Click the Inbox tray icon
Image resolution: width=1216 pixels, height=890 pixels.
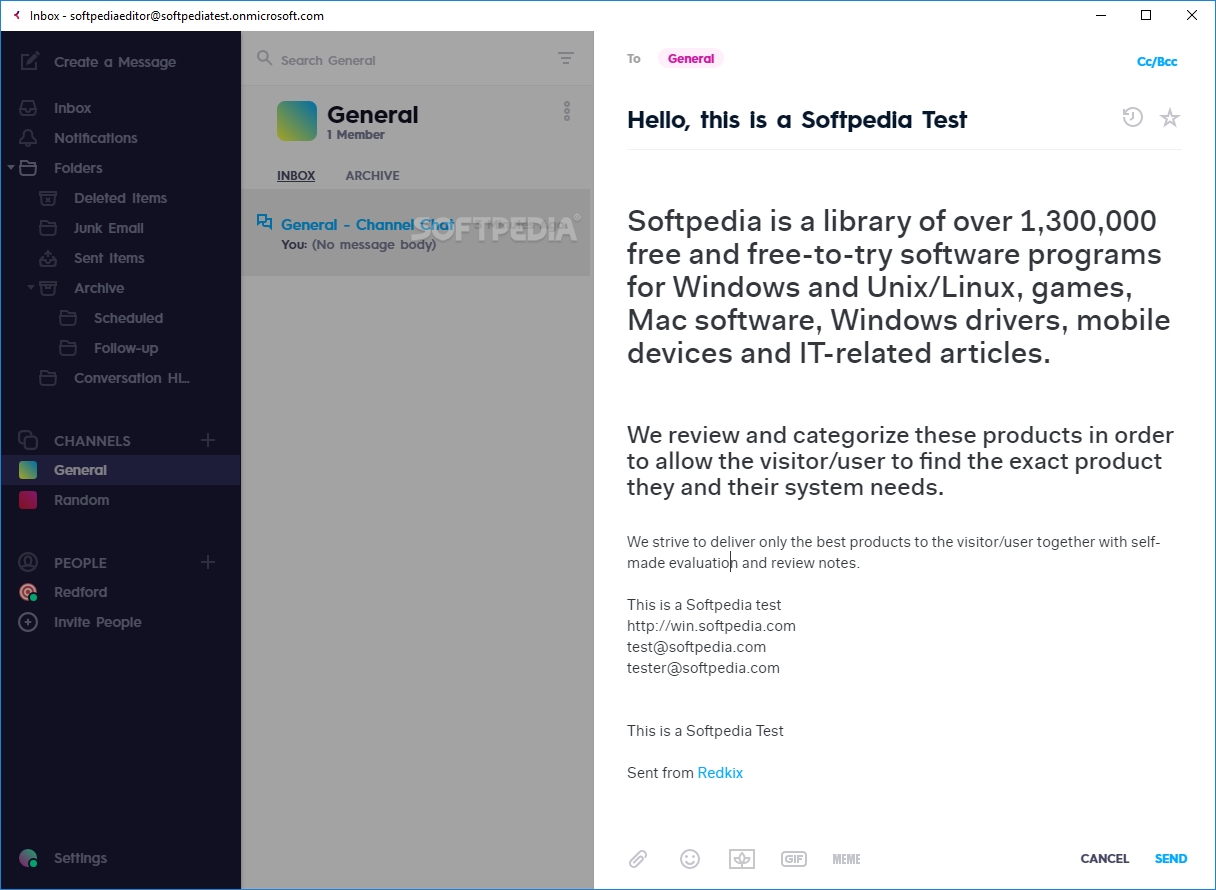click(x=28, y=108)
